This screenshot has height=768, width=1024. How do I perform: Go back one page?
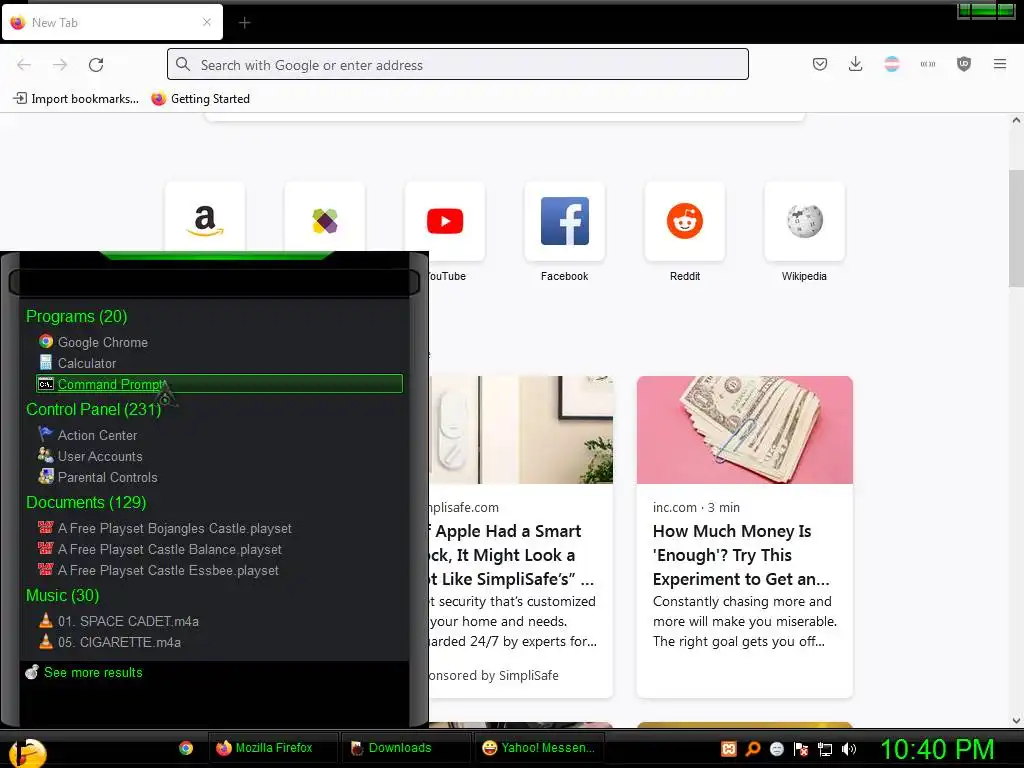[24, 65]
